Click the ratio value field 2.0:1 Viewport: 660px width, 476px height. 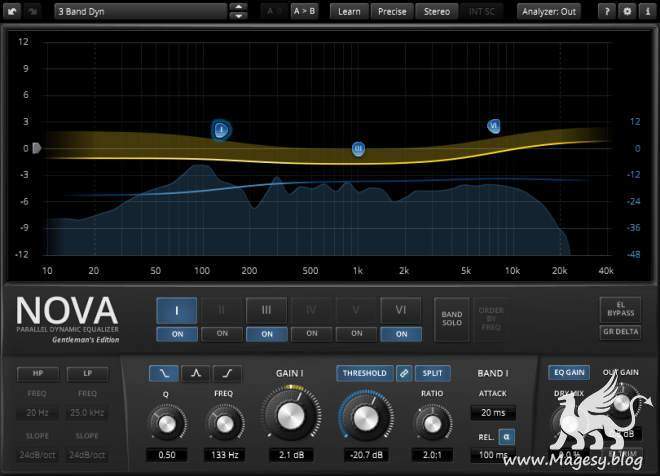(x=432, y=455)
